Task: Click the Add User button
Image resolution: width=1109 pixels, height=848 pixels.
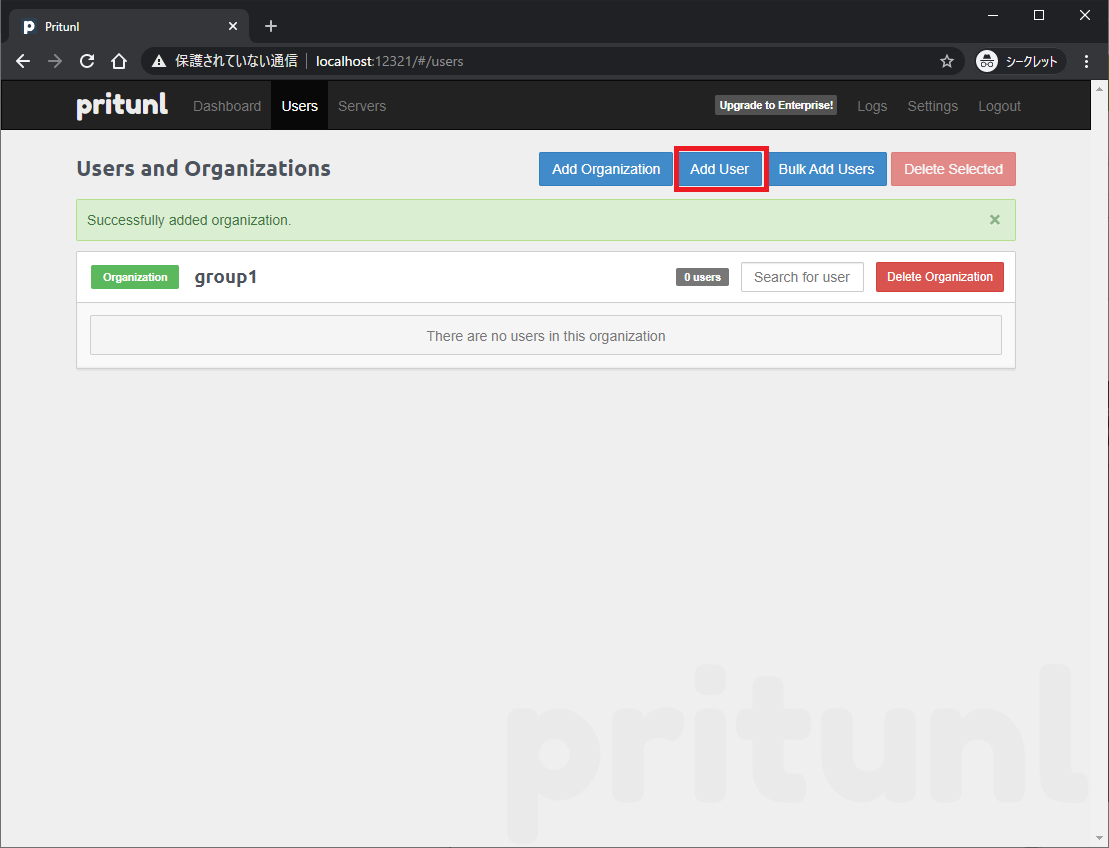Action: [x=719, y=169]
